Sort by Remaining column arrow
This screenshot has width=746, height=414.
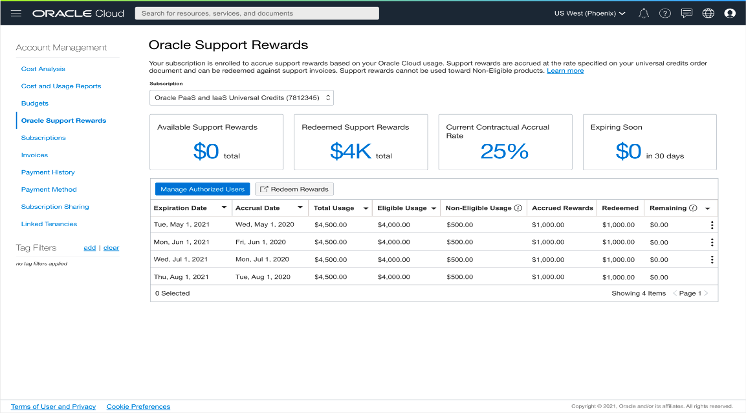(707, 208)
